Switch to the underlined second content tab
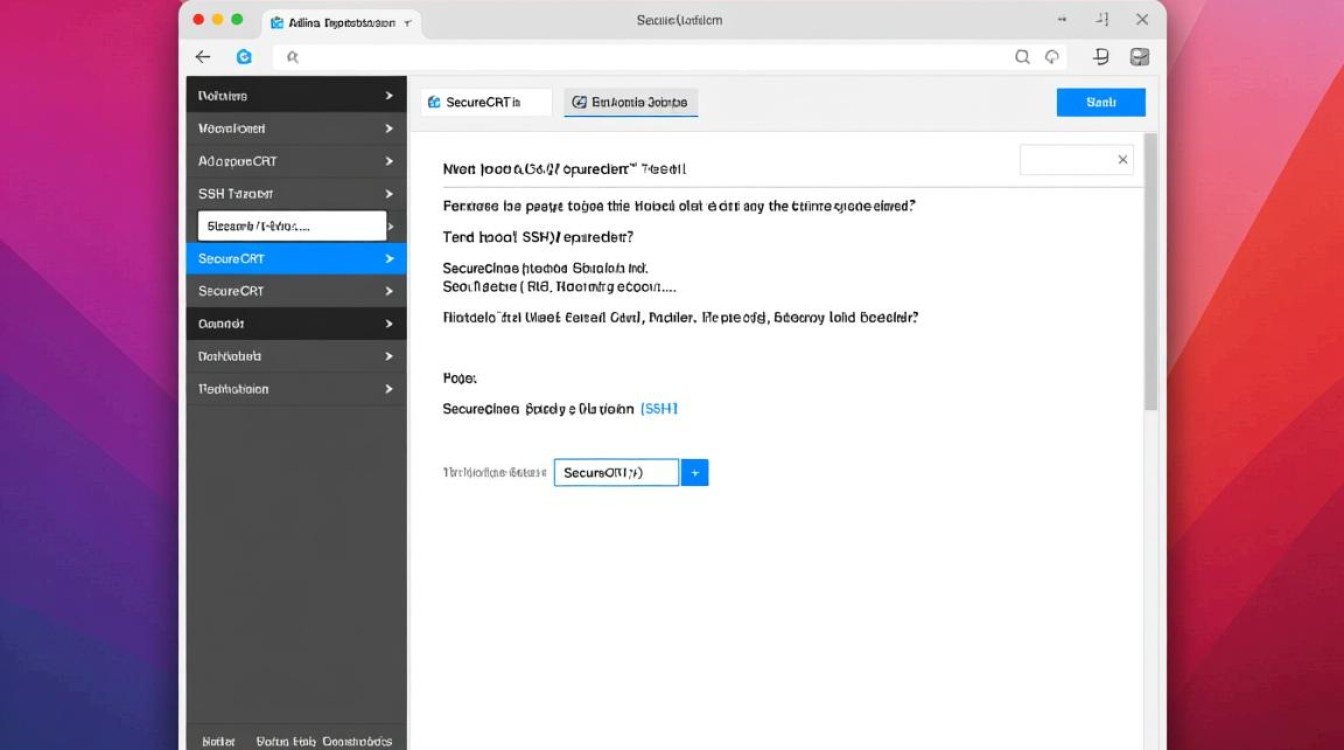The image size is (1344, 750). (630, 102)
